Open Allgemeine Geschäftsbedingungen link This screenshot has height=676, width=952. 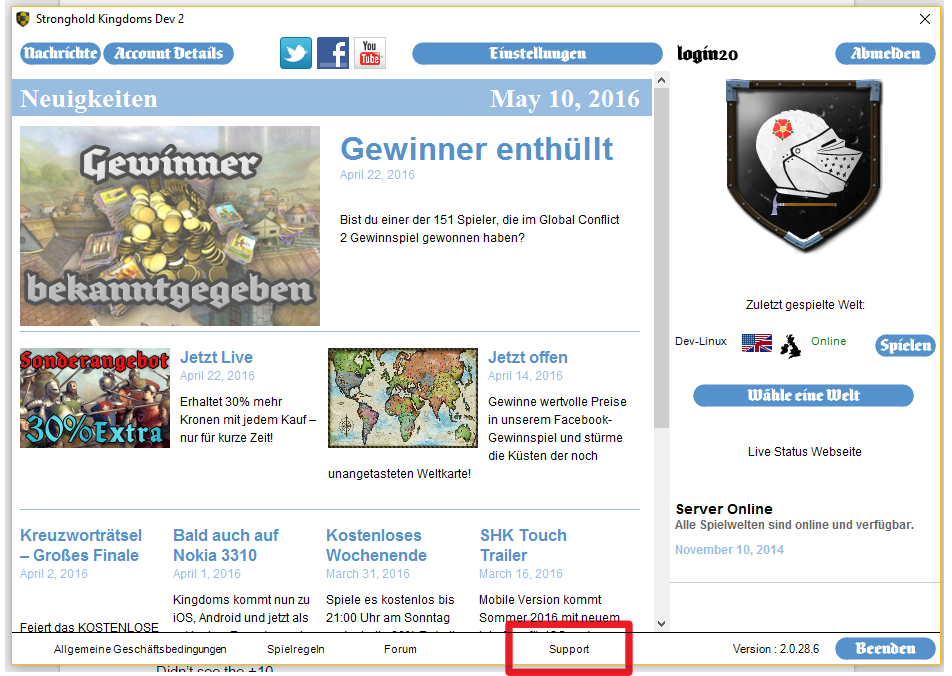pos(140,649)
